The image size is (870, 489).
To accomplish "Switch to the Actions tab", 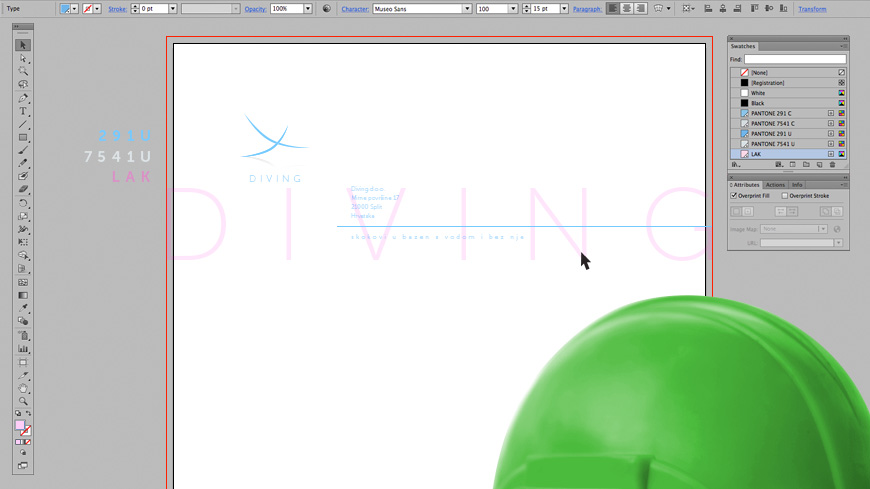I will click(x=776, y=185).
